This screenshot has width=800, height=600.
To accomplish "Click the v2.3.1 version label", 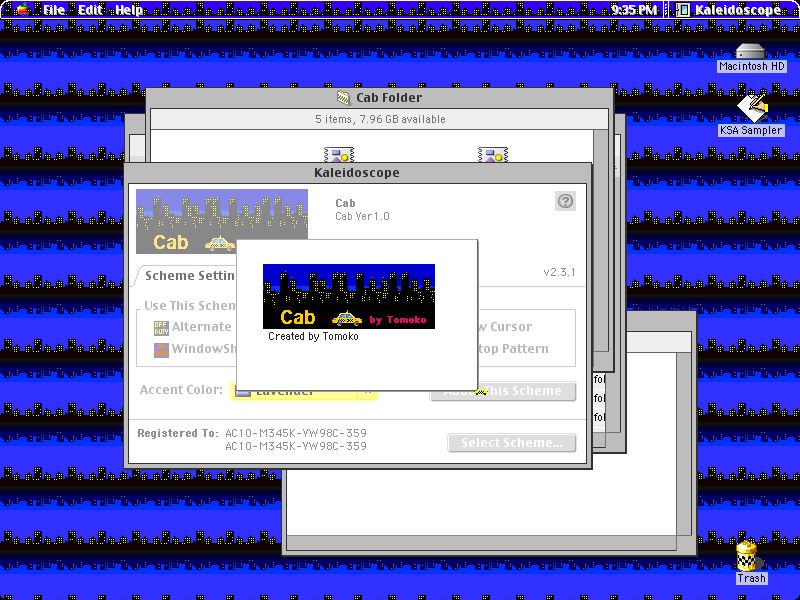I will 559,272.
